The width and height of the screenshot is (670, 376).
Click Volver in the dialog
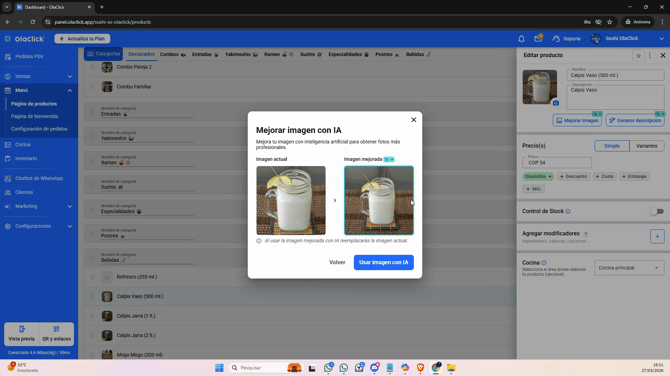click(x=337, y=262)
